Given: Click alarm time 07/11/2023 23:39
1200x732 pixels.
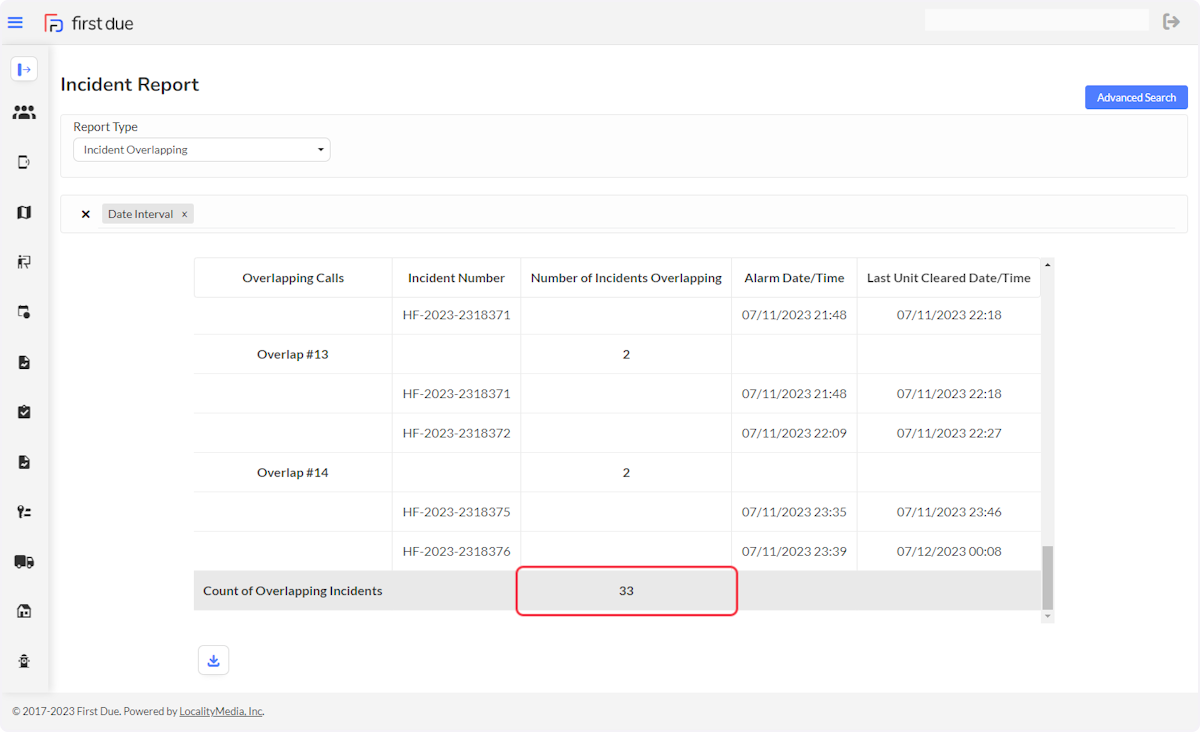Looking at the screenshot, I should pyautogui.click(x=794, y=551).
